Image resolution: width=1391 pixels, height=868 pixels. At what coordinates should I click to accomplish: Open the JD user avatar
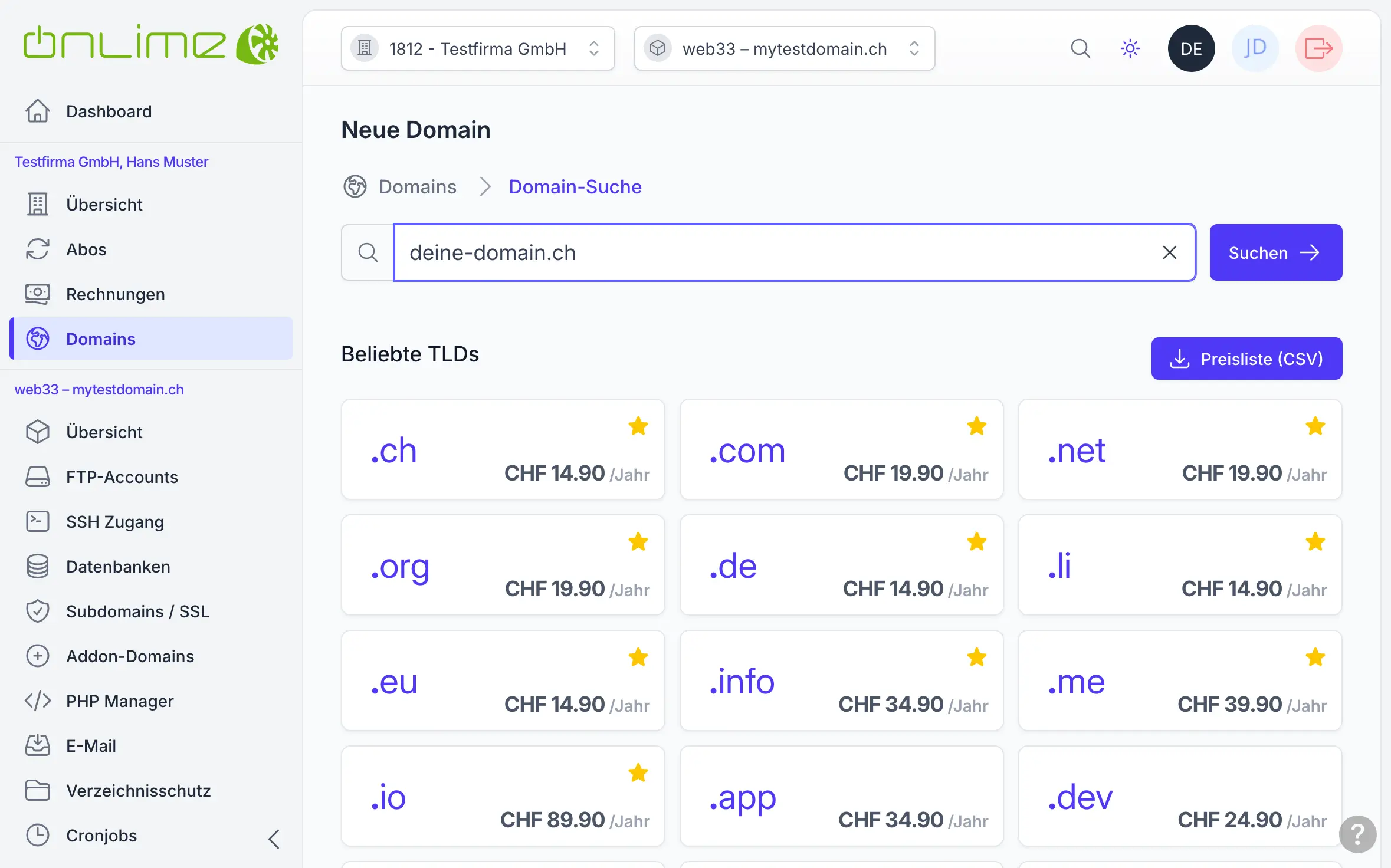1255,48
